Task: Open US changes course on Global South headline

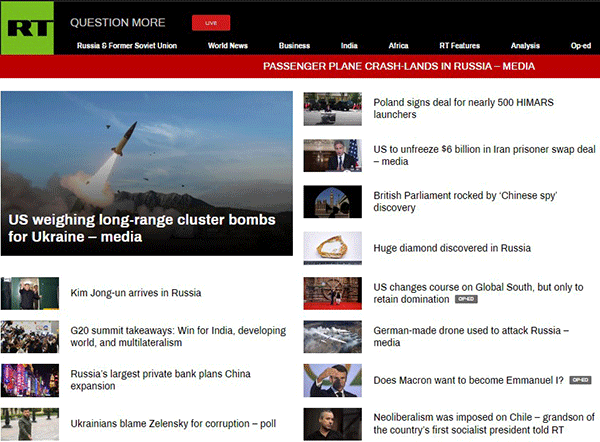Action: [478, 293]
